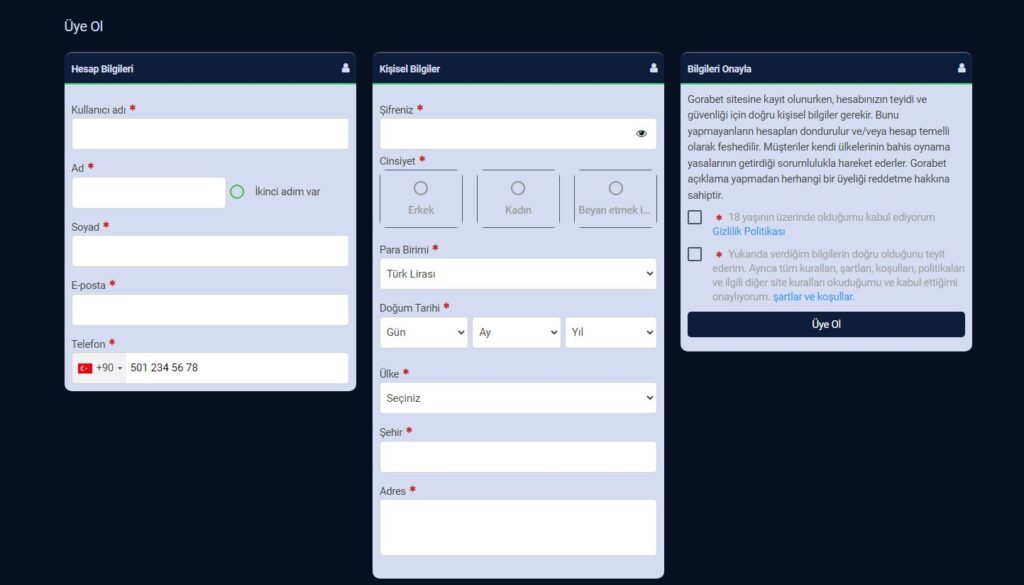This screenshot has height=585, width=1024.
Task: Click the E-posta input field
Action: coord(210,310)
